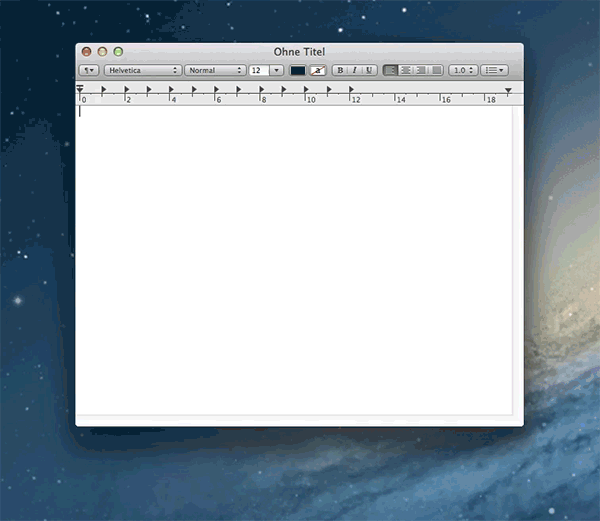This screenshot has height=521, width=600.
Task: Open the Normal typeface style dropdown
Action: 215,70
